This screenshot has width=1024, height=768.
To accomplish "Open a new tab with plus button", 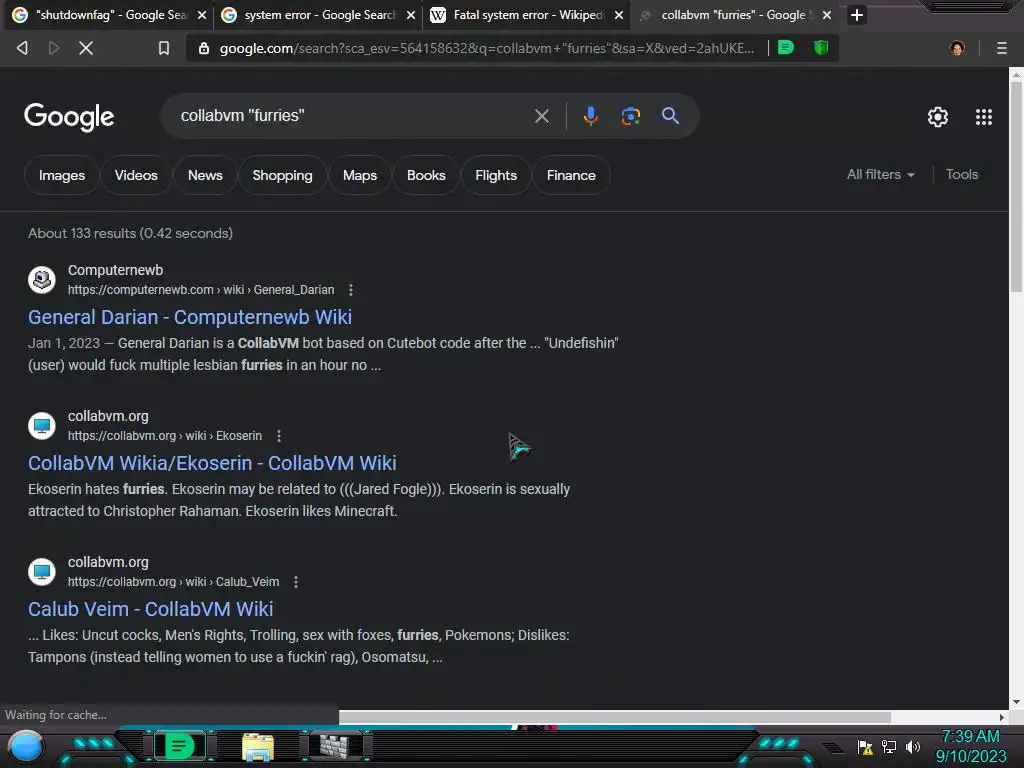I will click(x=857, y=15).
